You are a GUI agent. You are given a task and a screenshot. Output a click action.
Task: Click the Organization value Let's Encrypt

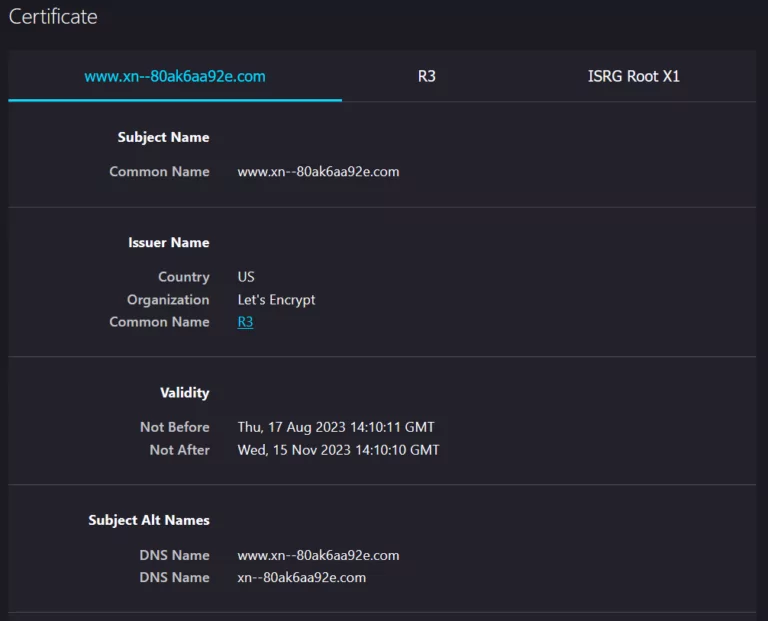276,299
